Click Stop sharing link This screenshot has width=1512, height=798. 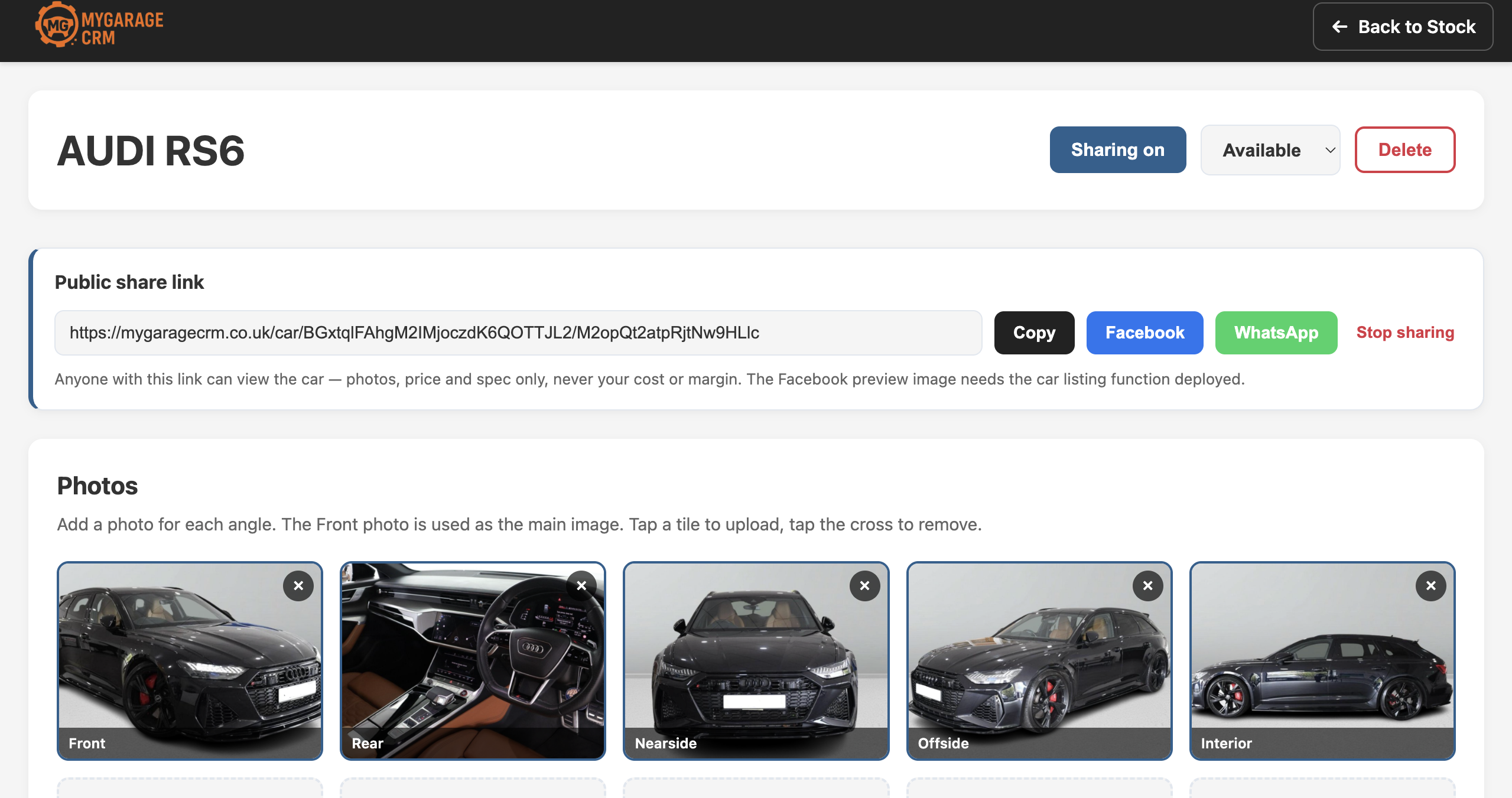pyautogui.click(x=1405, y=333)
